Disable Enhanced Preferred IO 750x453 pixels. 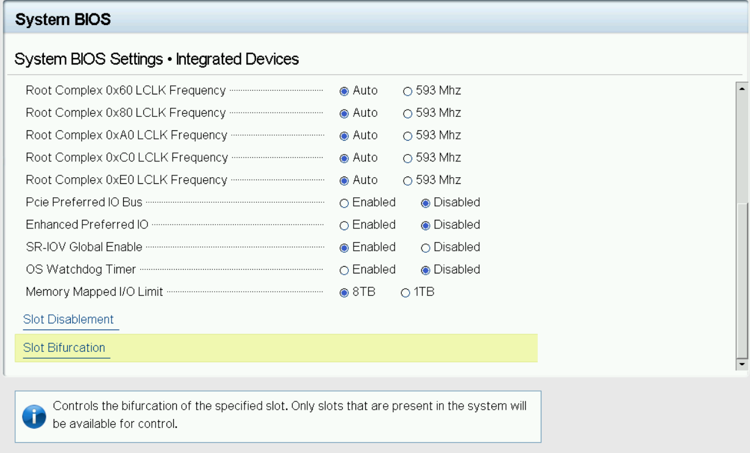425,226
